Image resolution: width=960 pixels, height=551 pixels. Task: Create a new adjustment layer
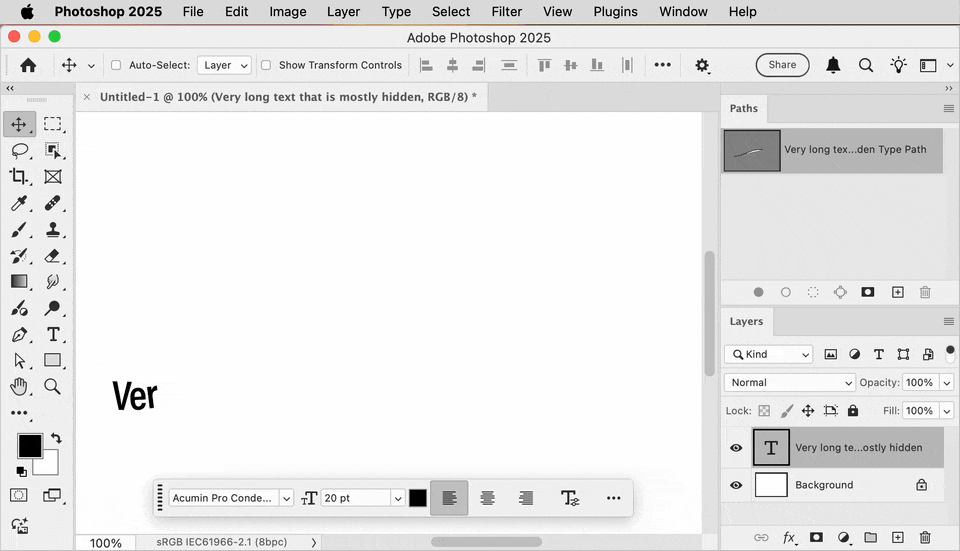[844, 538]
